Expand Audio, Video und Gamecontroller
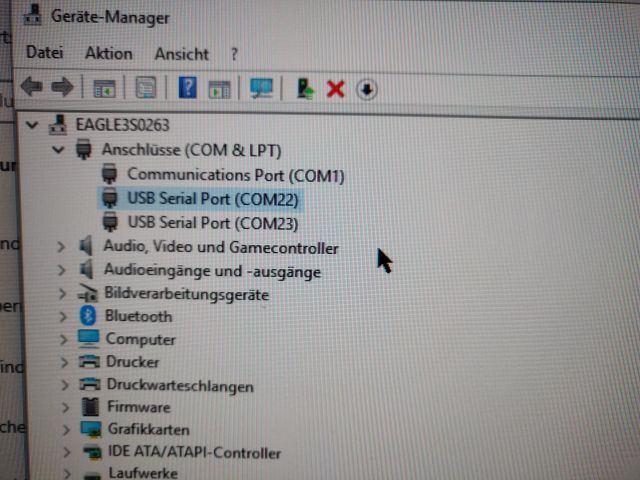The width and height of the screenshot is (640, 480). (x=61, y=247)
